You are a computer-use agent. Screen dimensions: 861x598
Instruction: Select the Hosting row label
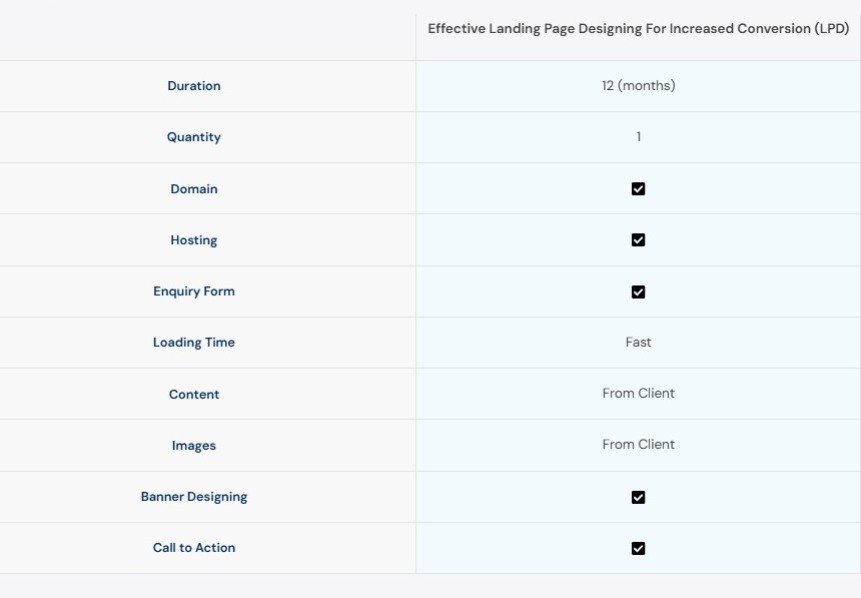tap(194, 240)
